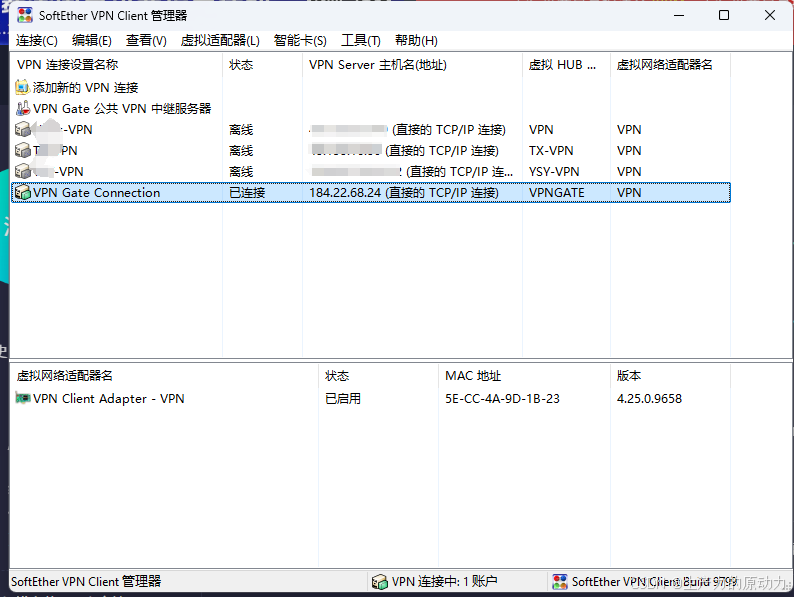Select VPN Gate 公共 VPN 中继服务器 entry

(x=122, y=108)
